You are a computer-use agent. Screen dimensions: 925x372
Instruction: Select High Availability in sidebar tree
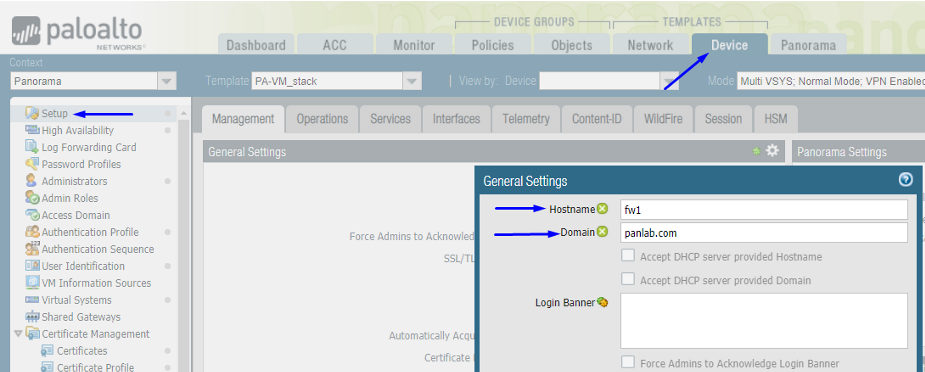pyautogui.click(x=78, y=130)
